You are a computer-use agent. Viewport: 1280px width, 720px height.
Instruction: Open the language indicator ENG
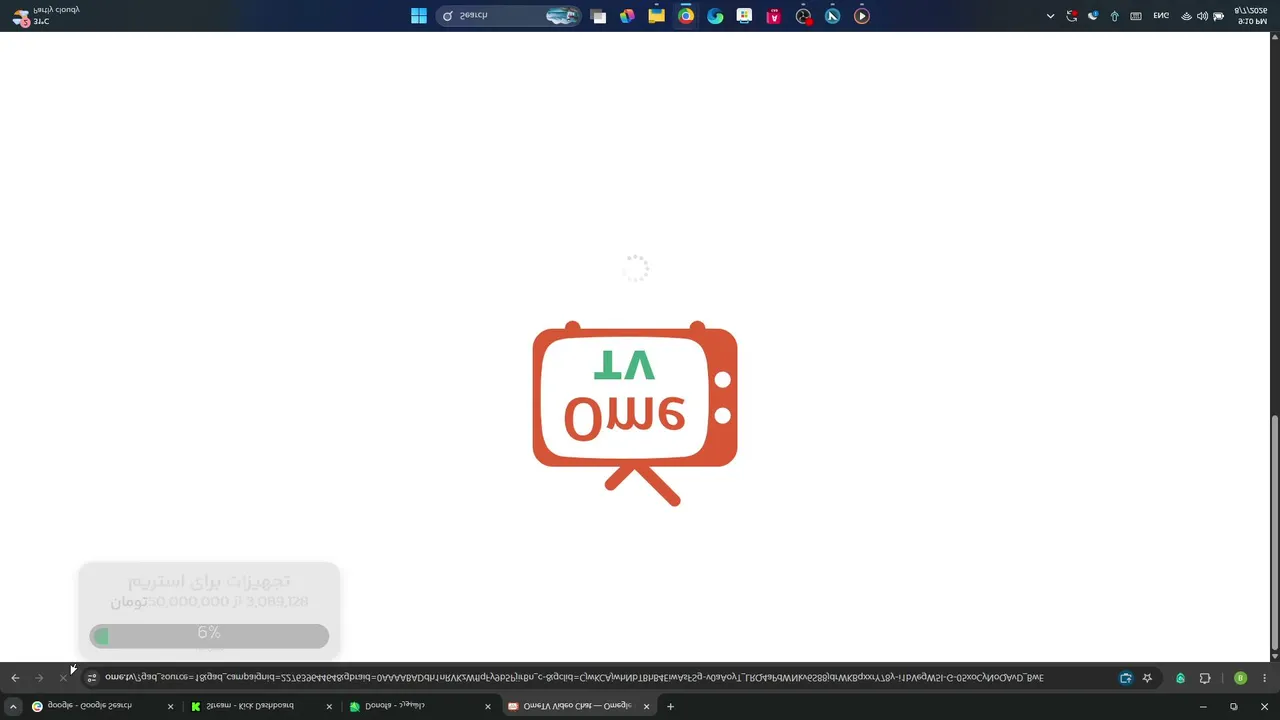tap(1161, 16)
